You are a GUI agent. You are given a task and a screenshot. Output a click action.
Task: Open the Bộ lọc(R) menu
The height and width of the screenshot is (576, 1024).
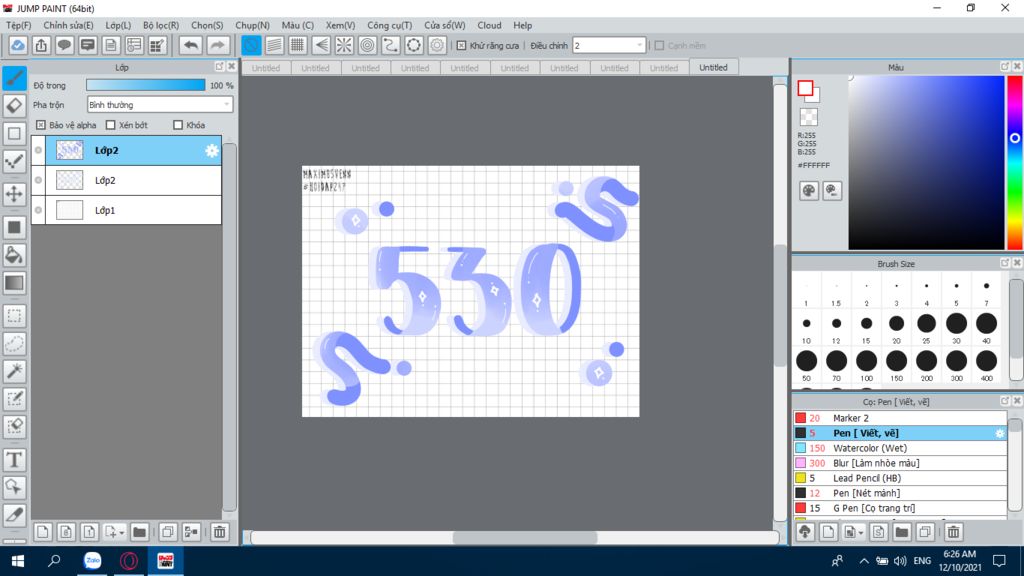click(x=161, y=25)
